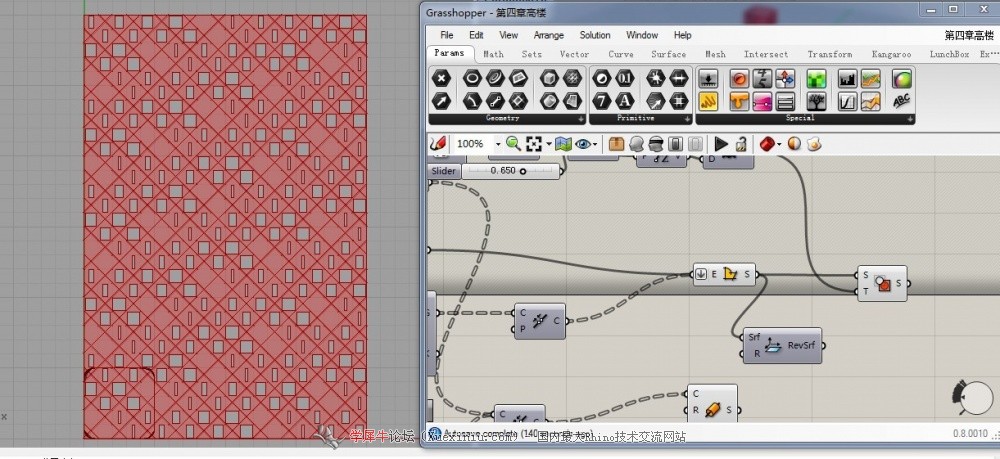Open the Arrange menu
1000x459 pixels.
[548, 35]
